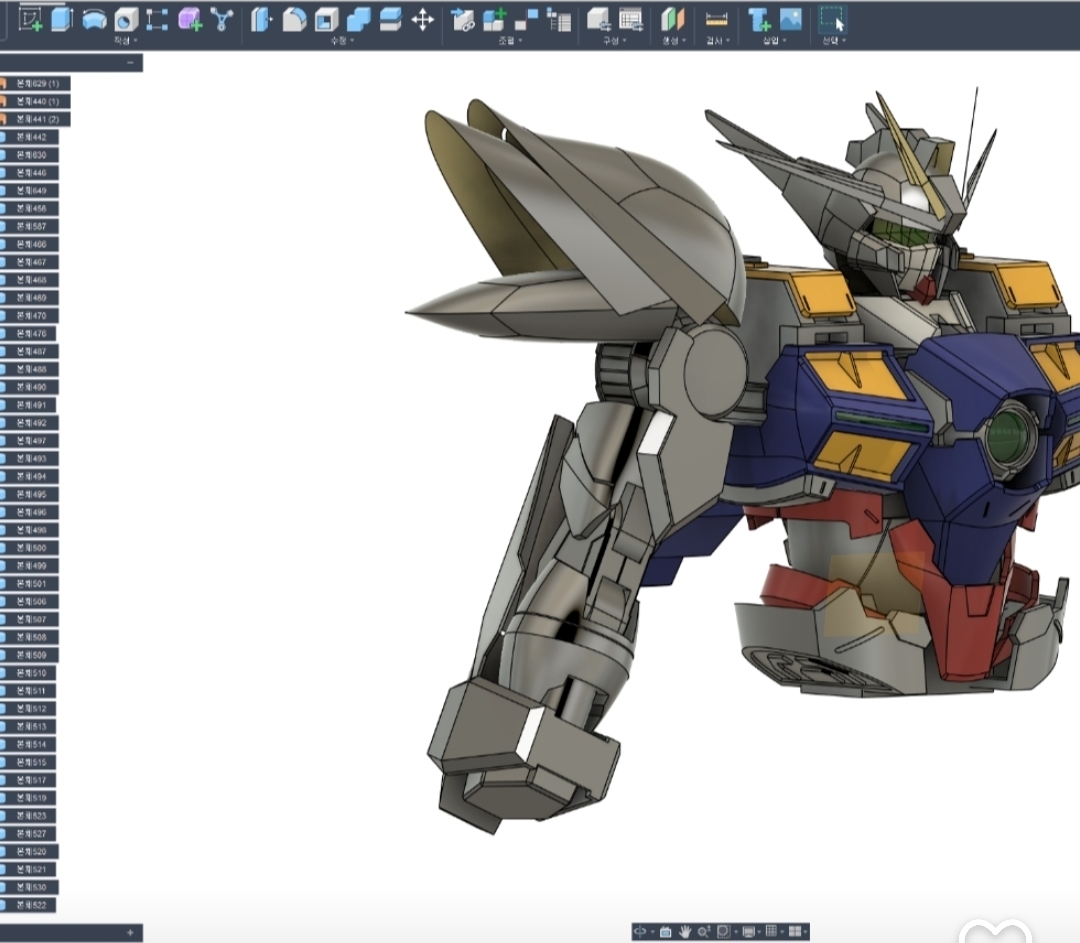Image resolution: width=1080 pixels, height=943 pixels.
Task: Click the plus button at panel bottom
Action: click(x=130, y=932)
